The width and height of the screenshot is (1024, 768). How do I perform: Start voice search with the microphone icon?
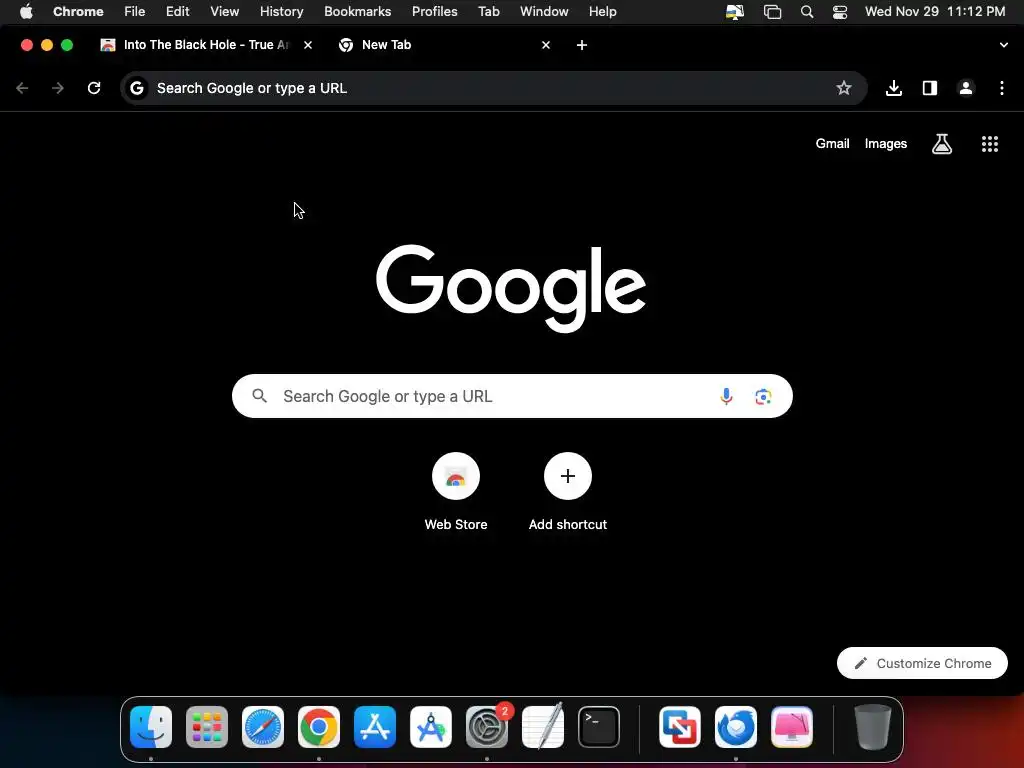click(726, 396)
